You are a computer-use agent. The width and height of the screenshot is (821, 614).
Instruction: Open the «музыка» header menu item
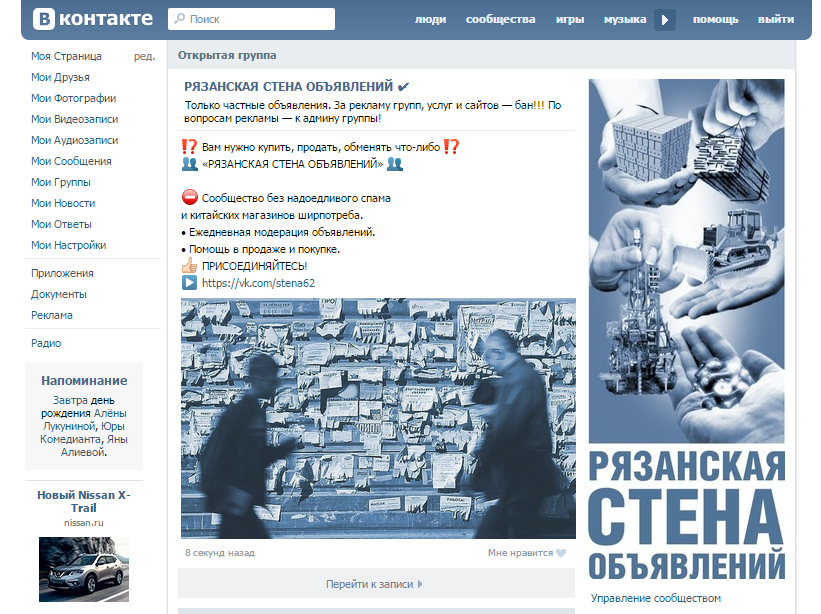(x=625, y=19)
